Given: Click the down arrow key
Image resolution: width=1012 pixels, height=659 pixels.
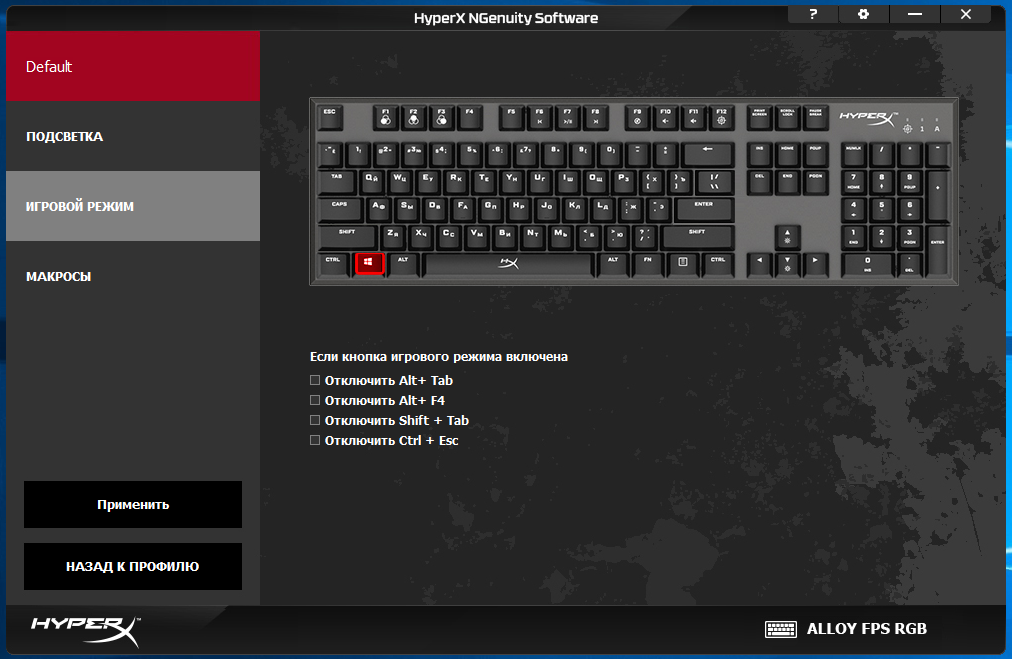Looking at the screenshot, I should tap(787, 265).
